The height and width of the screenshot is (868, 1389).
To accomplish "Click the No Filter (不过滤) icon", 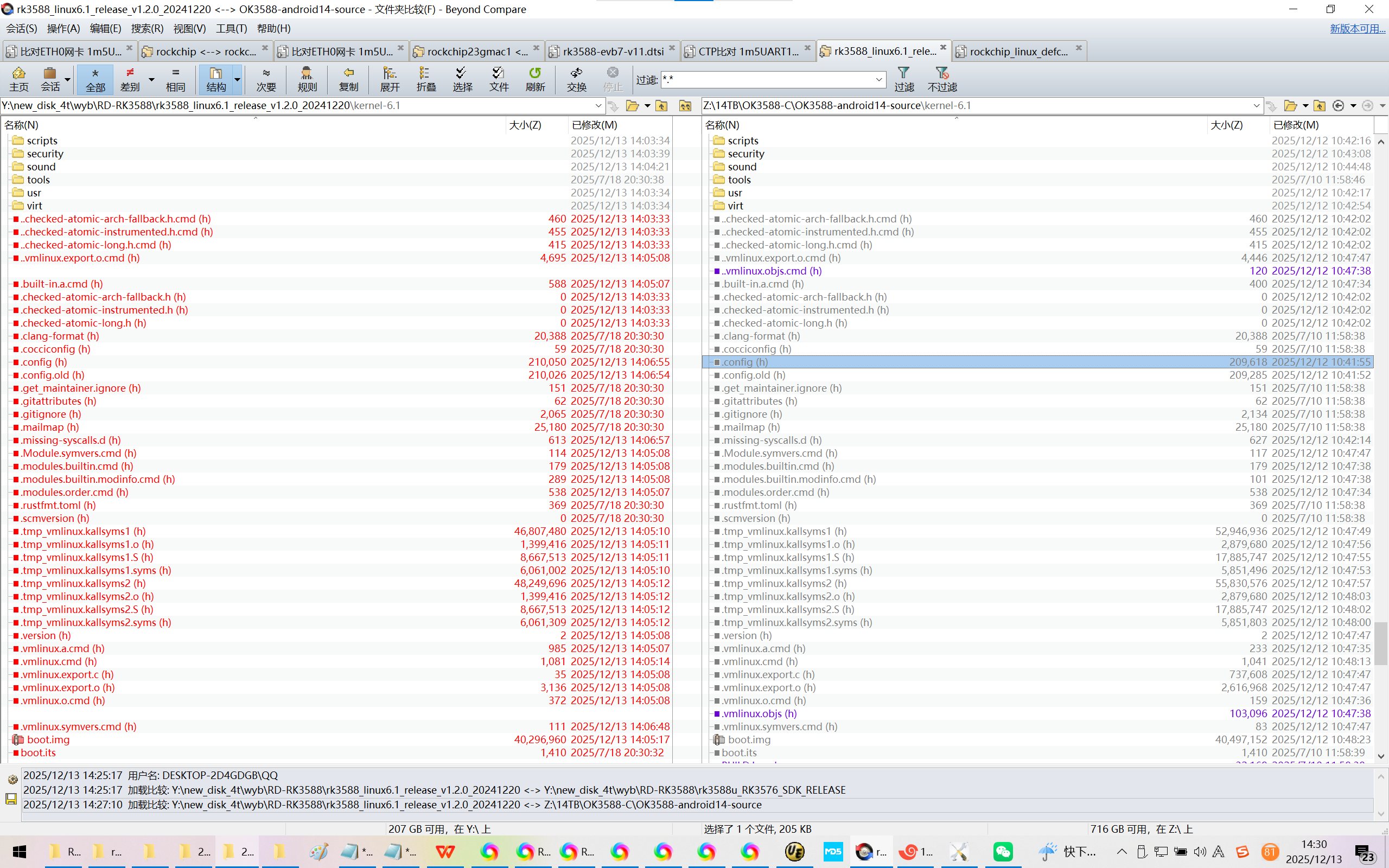I will 942,79.
